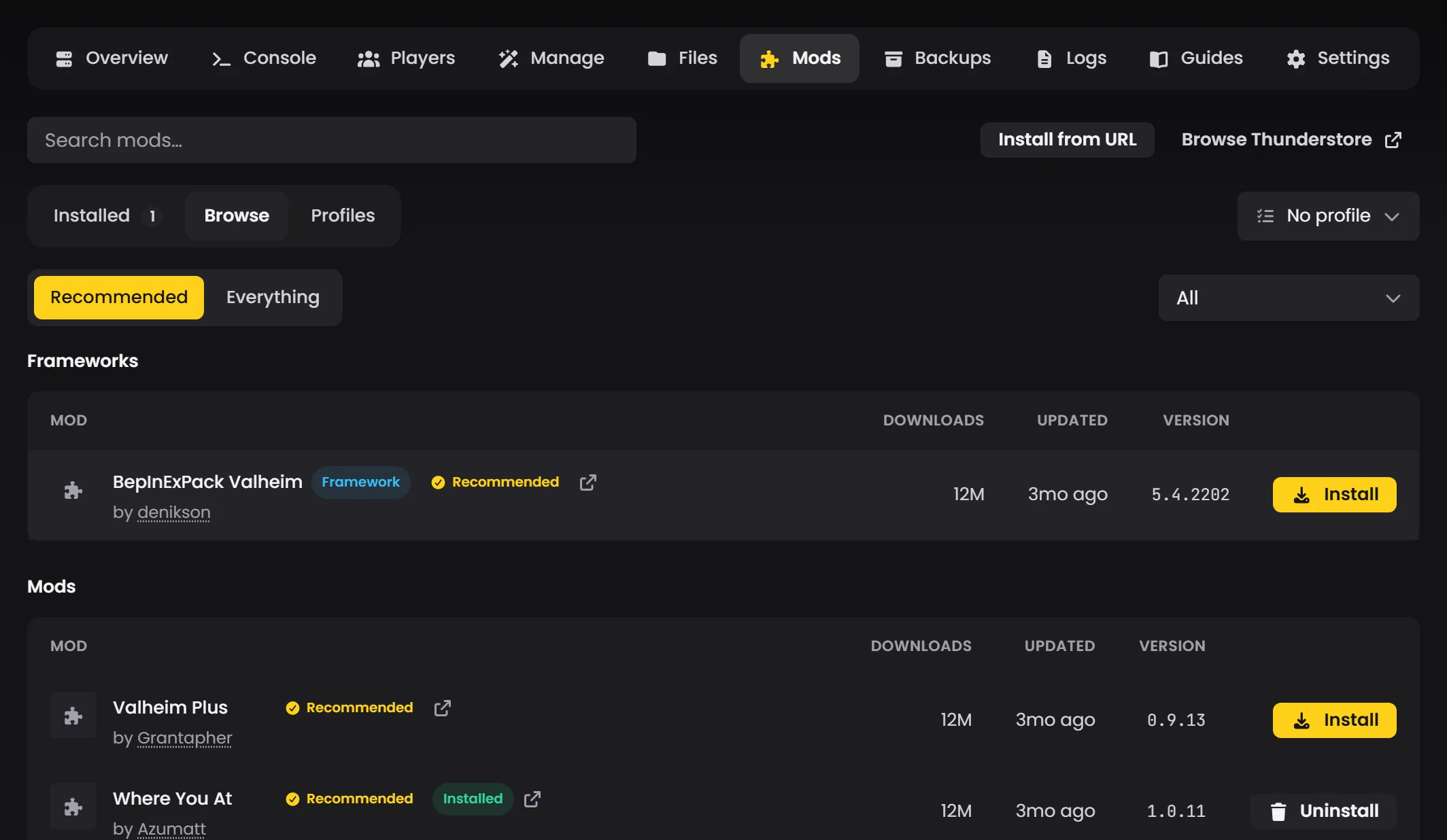Switch to the Manage tab
This screenshot has height=840, width=1447.
[x=551, y=58]
